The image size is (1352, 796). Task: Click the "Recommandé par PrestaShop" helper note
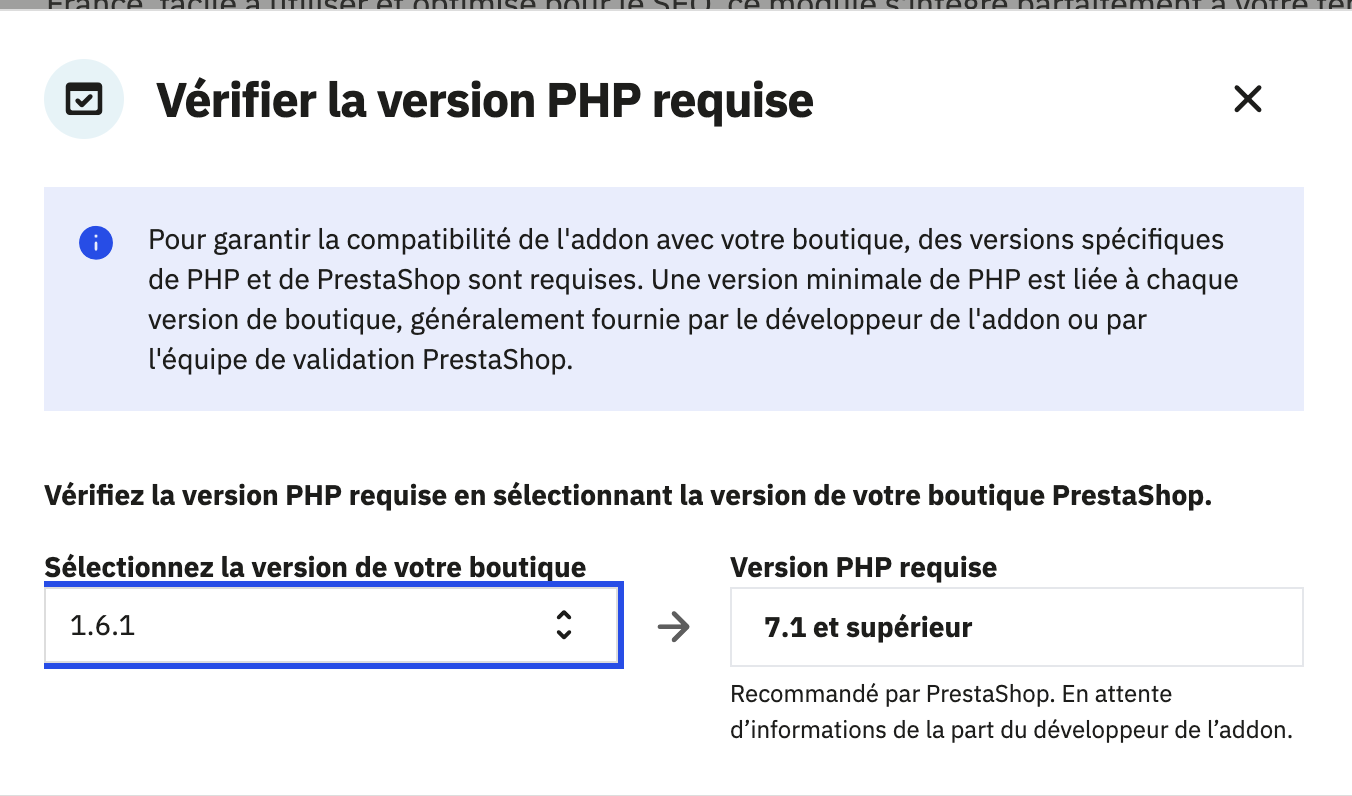tap(950, 693)
